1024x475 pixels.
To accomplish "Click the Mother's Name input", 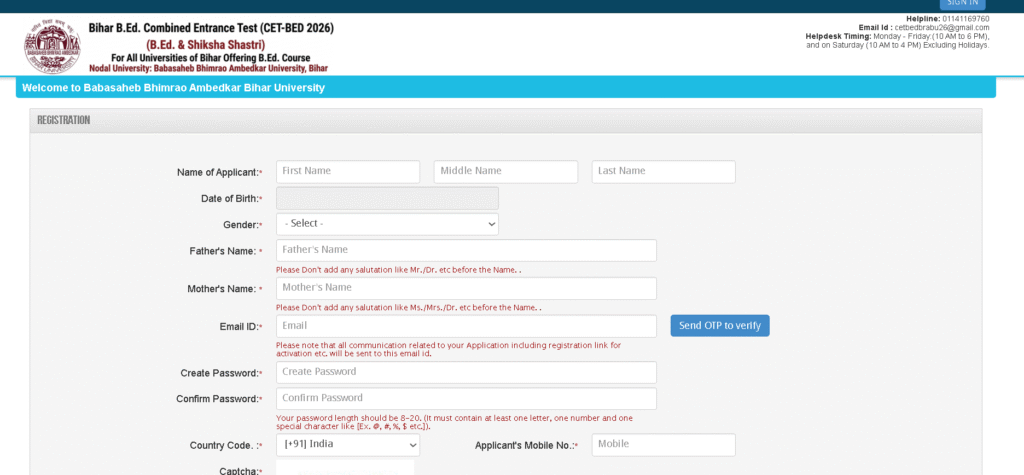I will (466, 288).
